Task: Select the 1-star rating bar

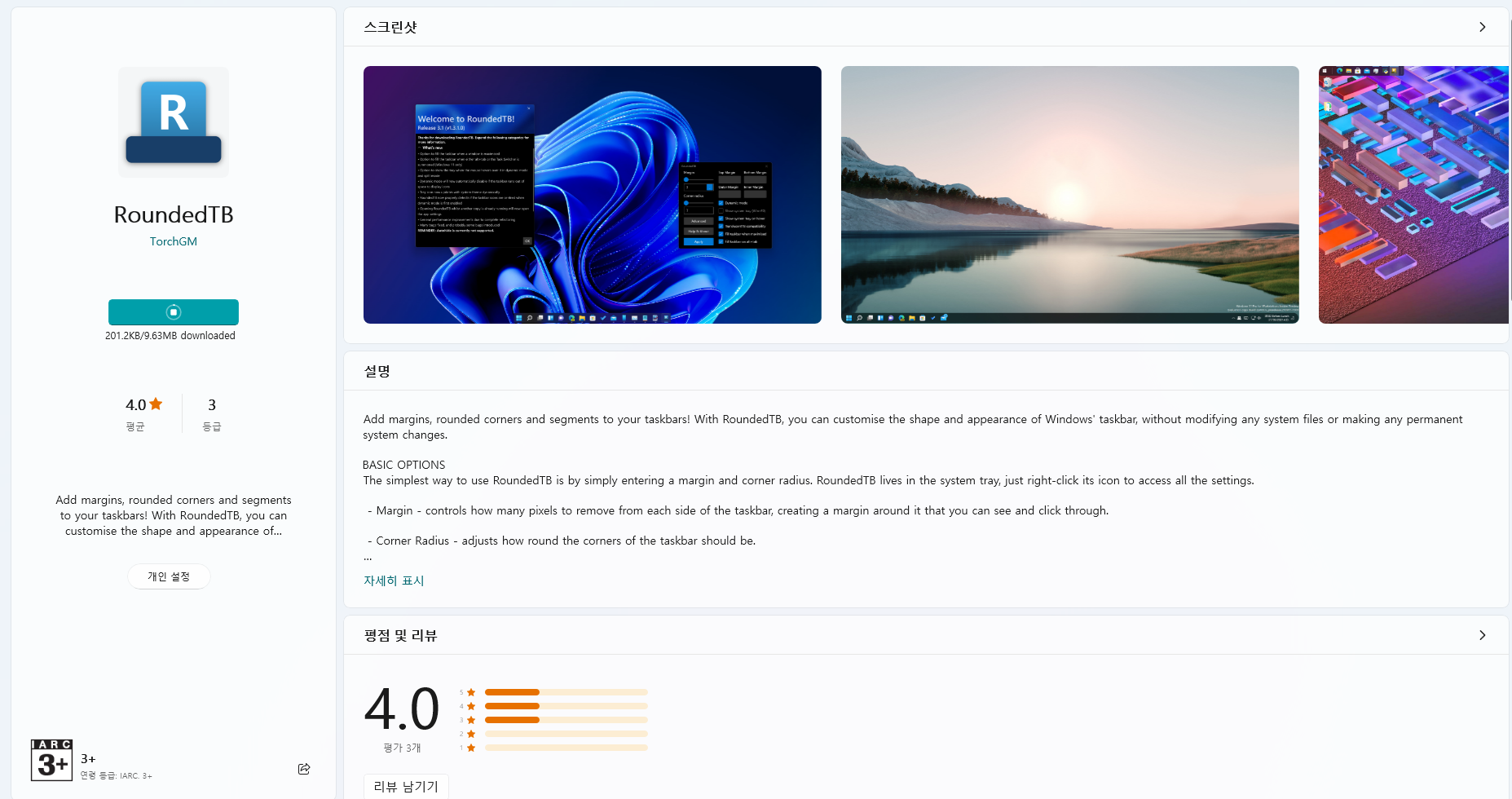Action: [x=566, y=748]
